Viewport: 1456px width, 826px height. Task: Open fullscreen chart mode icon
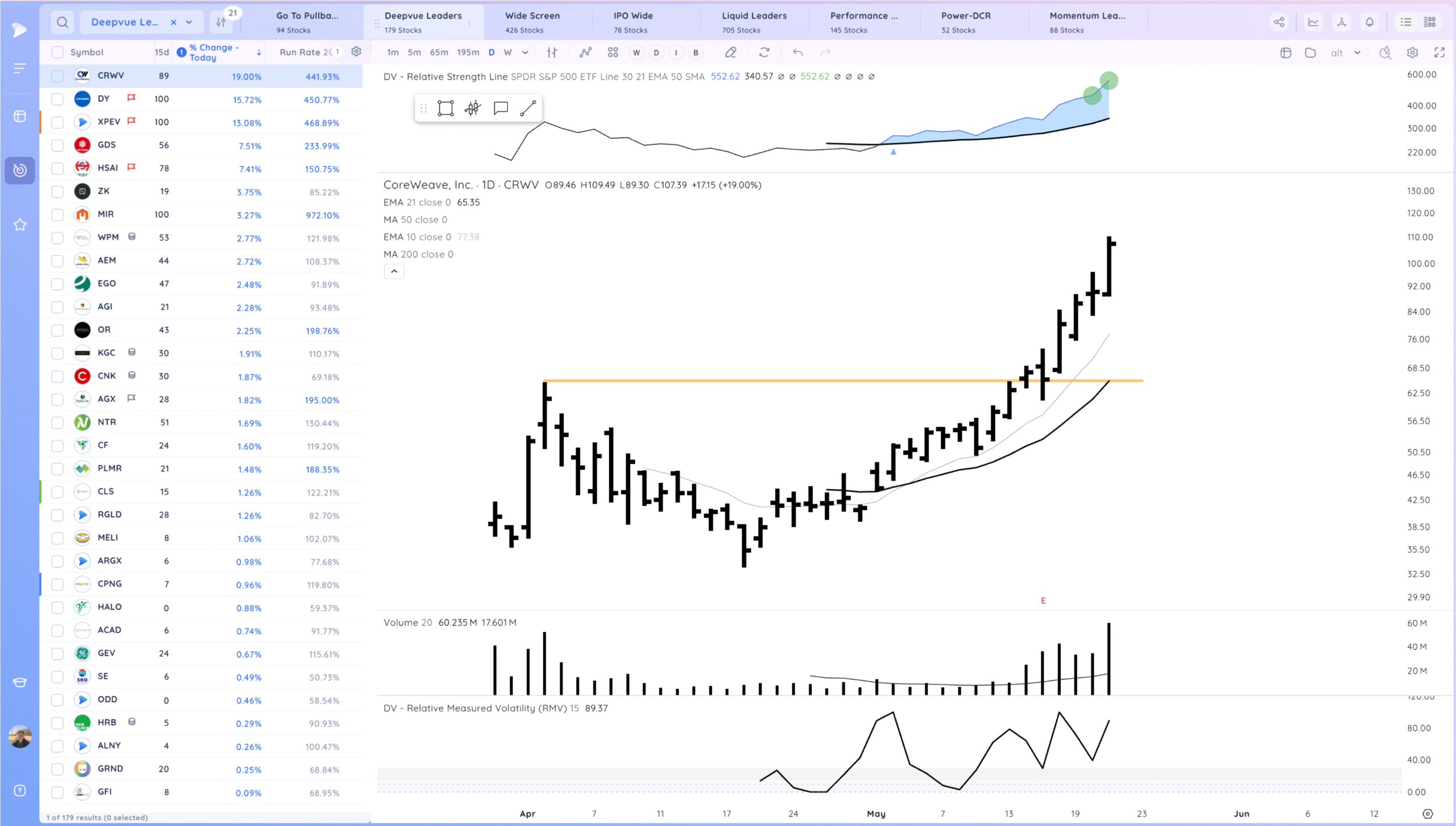[1440, 52]
